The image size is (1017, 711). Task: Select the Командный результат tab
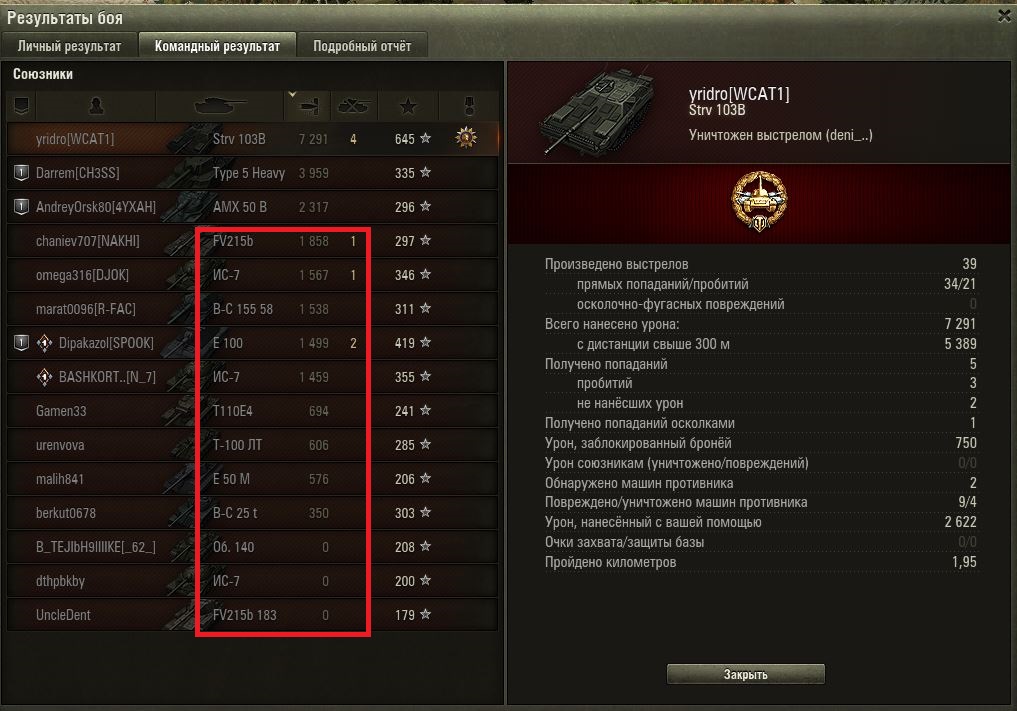217,46
